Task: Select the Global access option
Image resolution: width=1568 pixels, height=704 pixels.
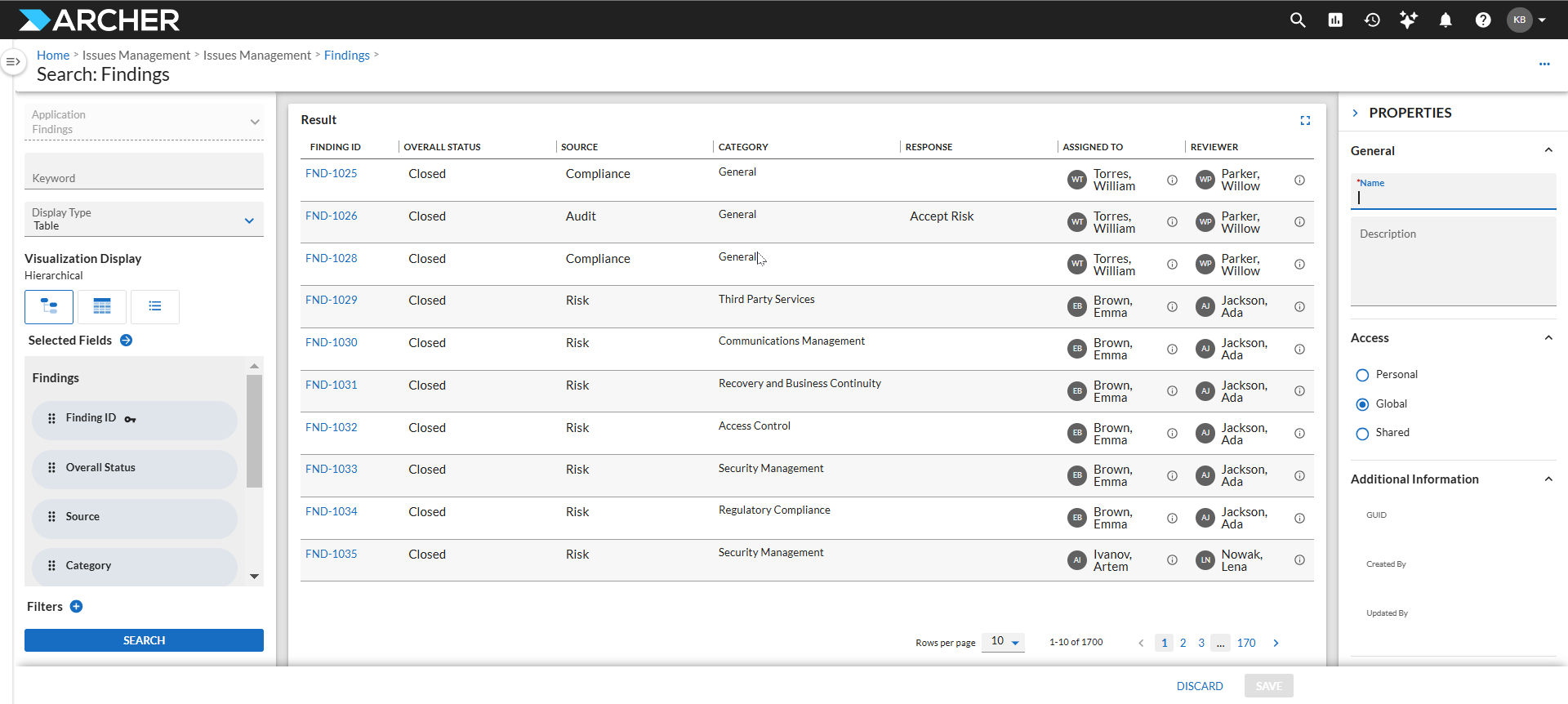Action: pyautogui.click(x=1362, y=404)
